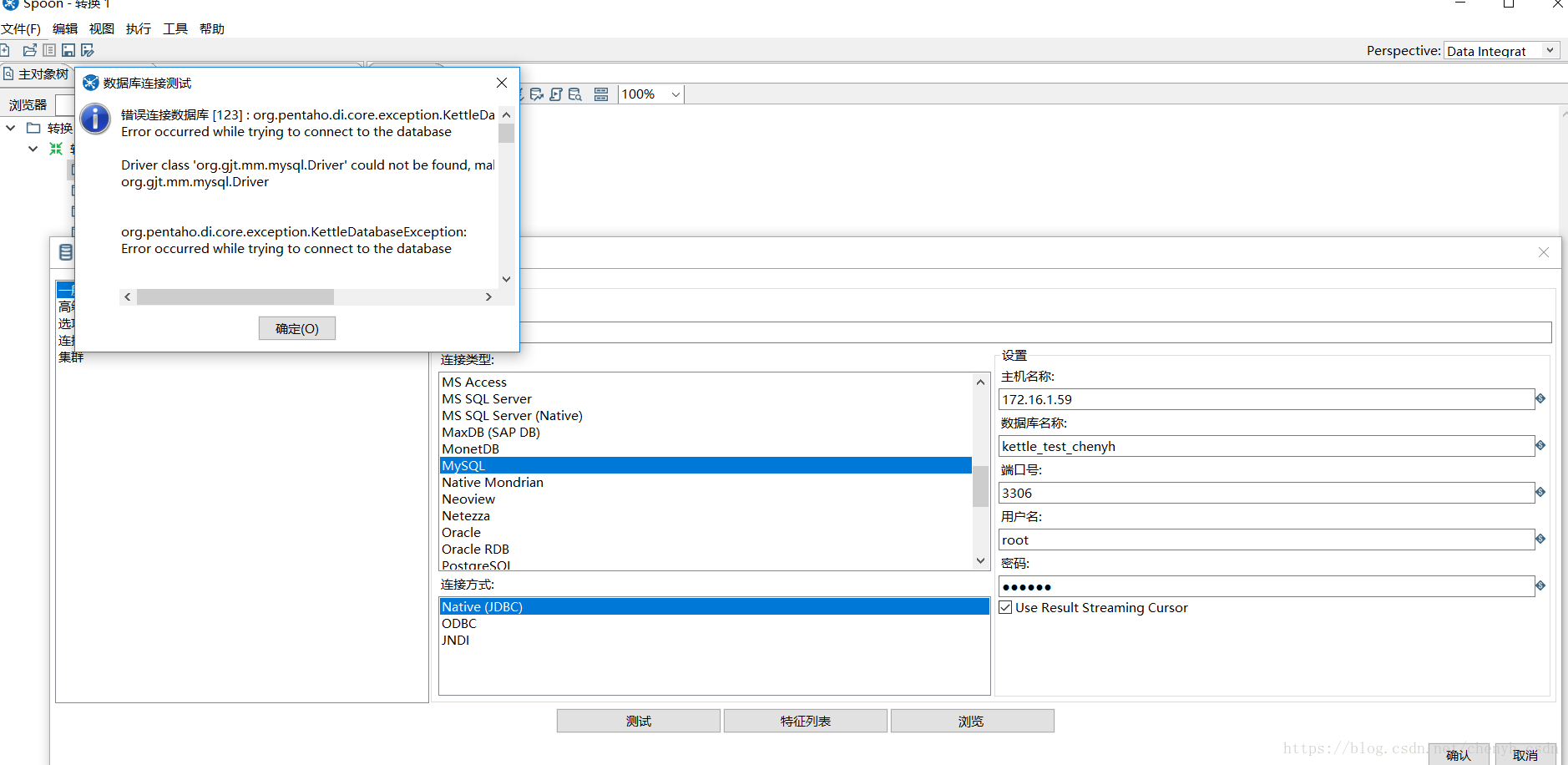Select Oracle RDB connection type
Screen dimensions: 1568x765
706,549
